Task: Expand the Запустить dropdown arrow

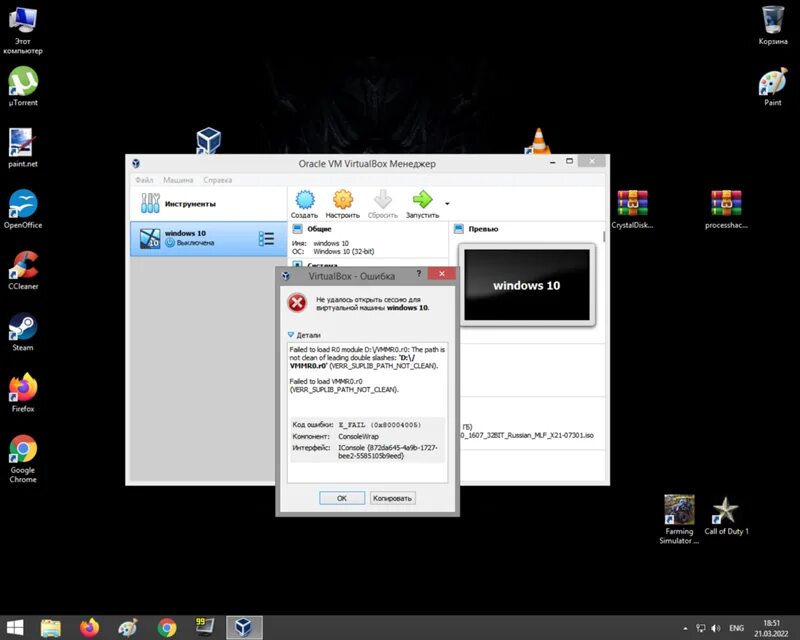Action: pyautogui.click(x=447, y=204)
